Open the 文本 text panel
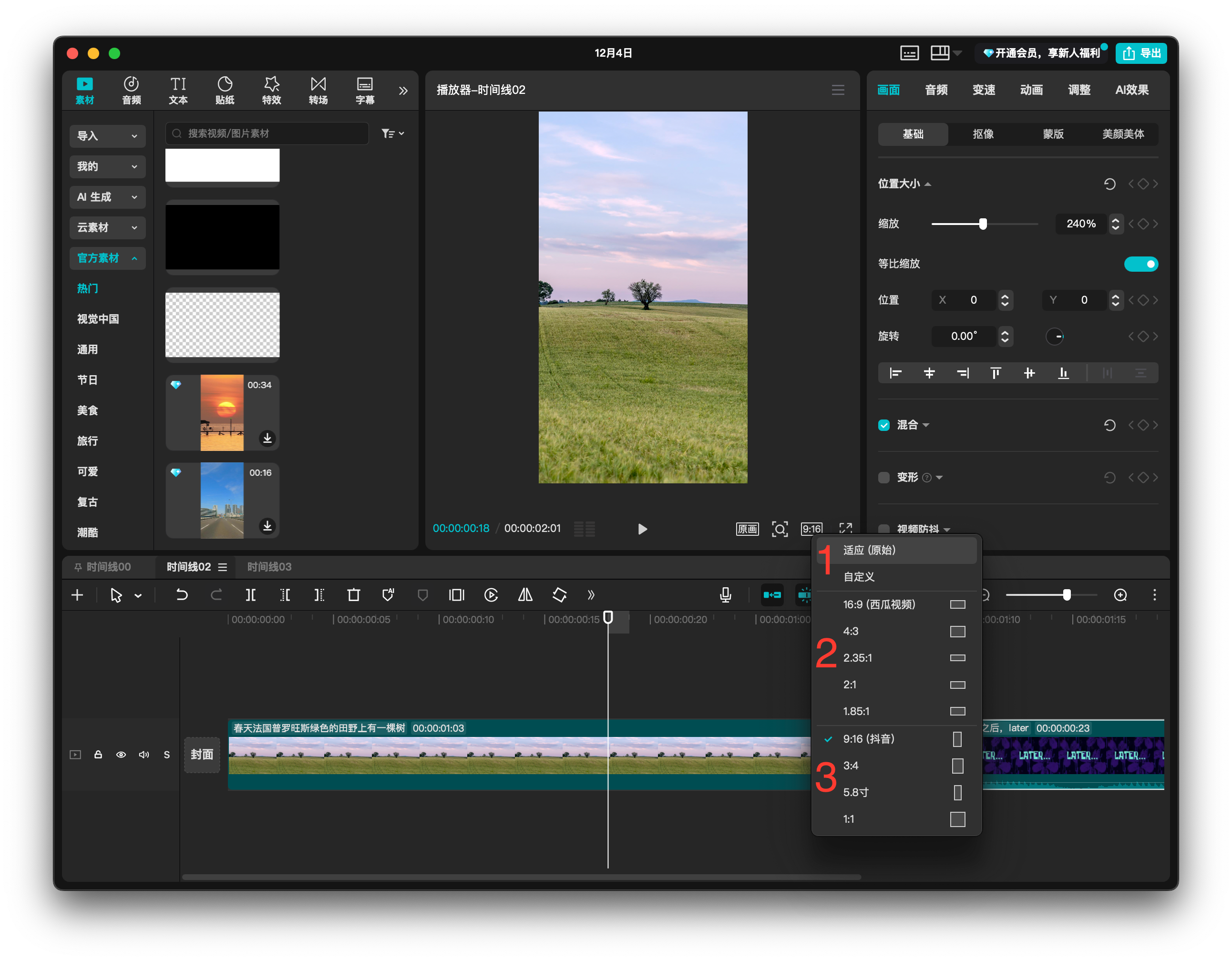 point(178,91)
